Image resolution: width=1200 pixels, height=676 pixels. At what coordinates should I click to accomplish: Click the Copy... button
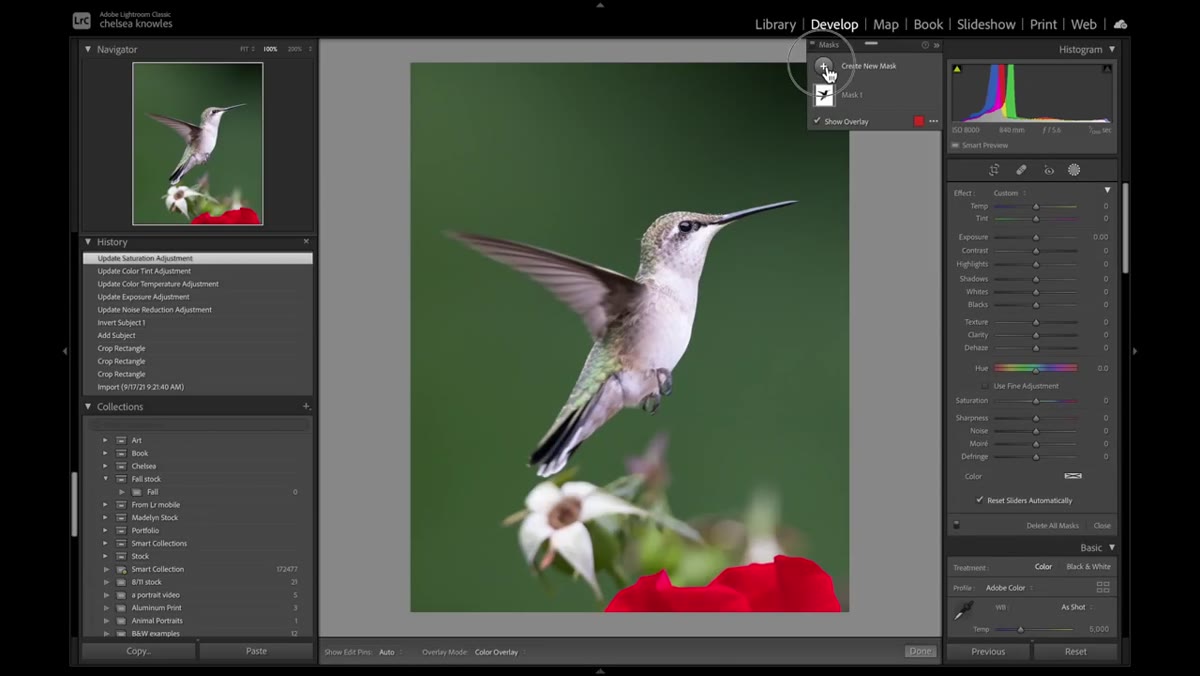(x=139, y=651)
